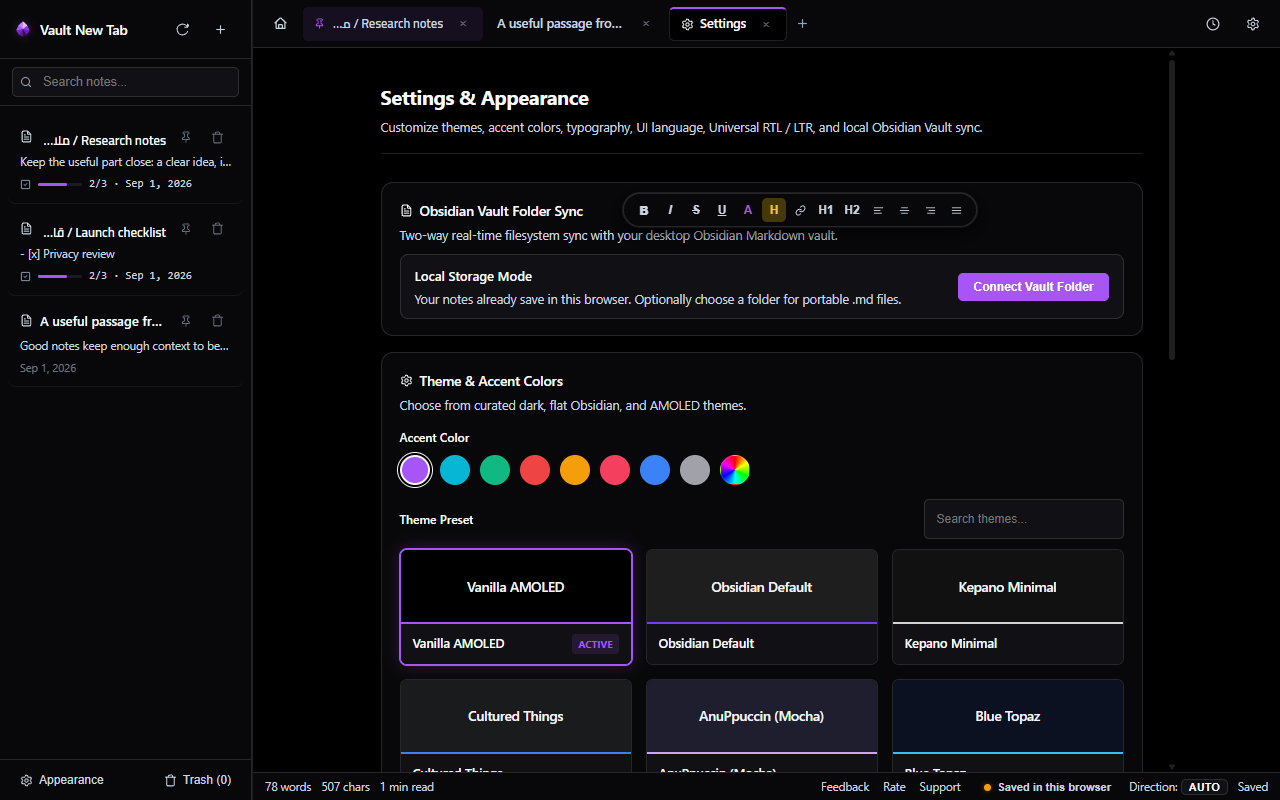Delete the Research notes entry via its trash icon
This screenshot has width=1280, height=800.
(x=218, y=138)
